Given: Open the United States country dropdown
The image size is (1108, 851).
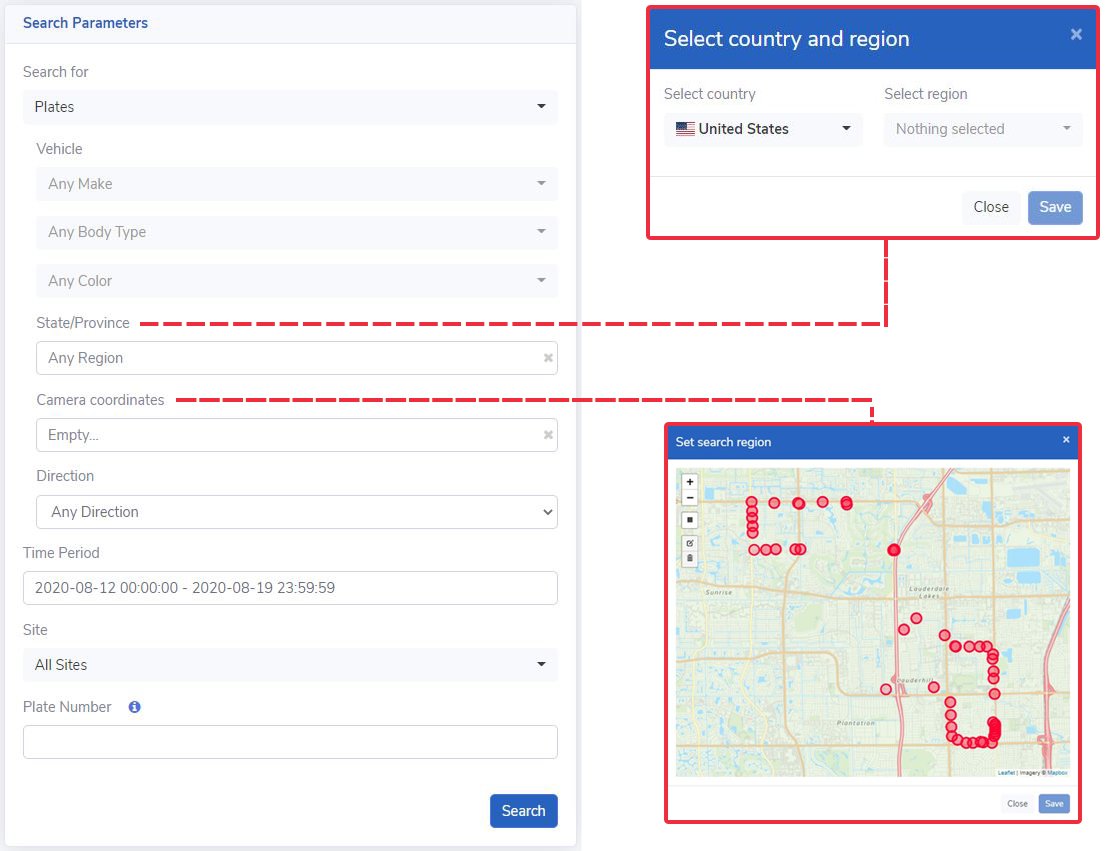Looking at the screenshot, I should click(763, 129).
